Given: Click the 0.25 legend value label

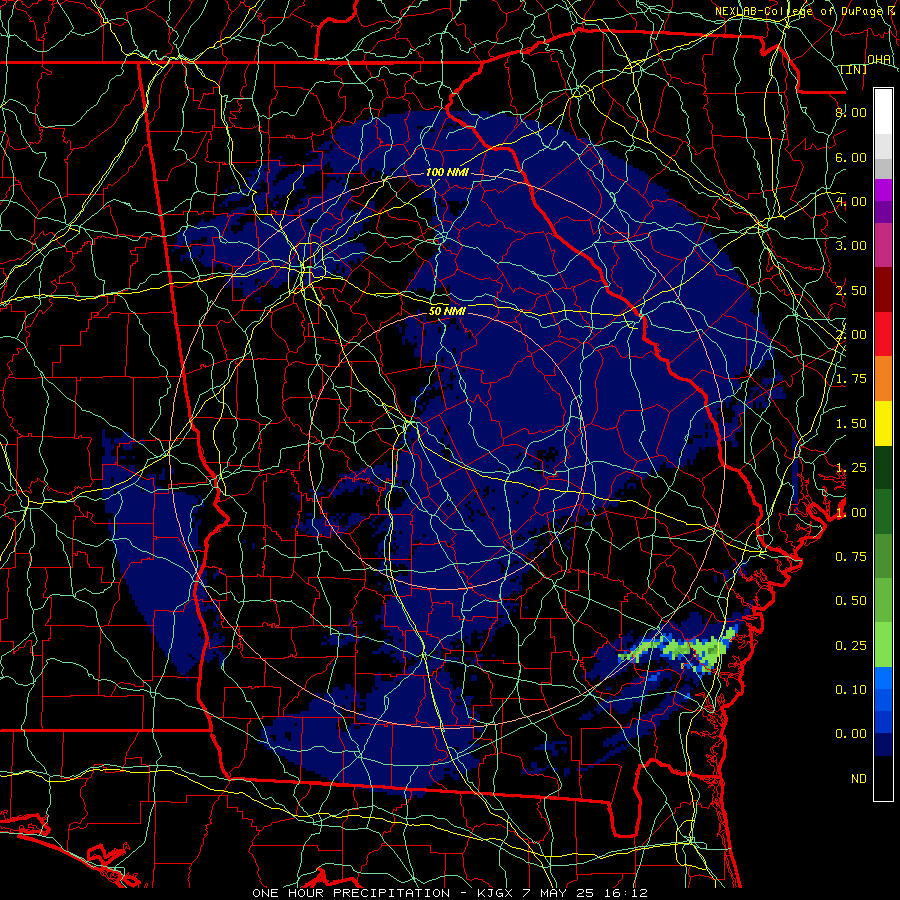Looking at the screenshot, I should coord(851,646).
